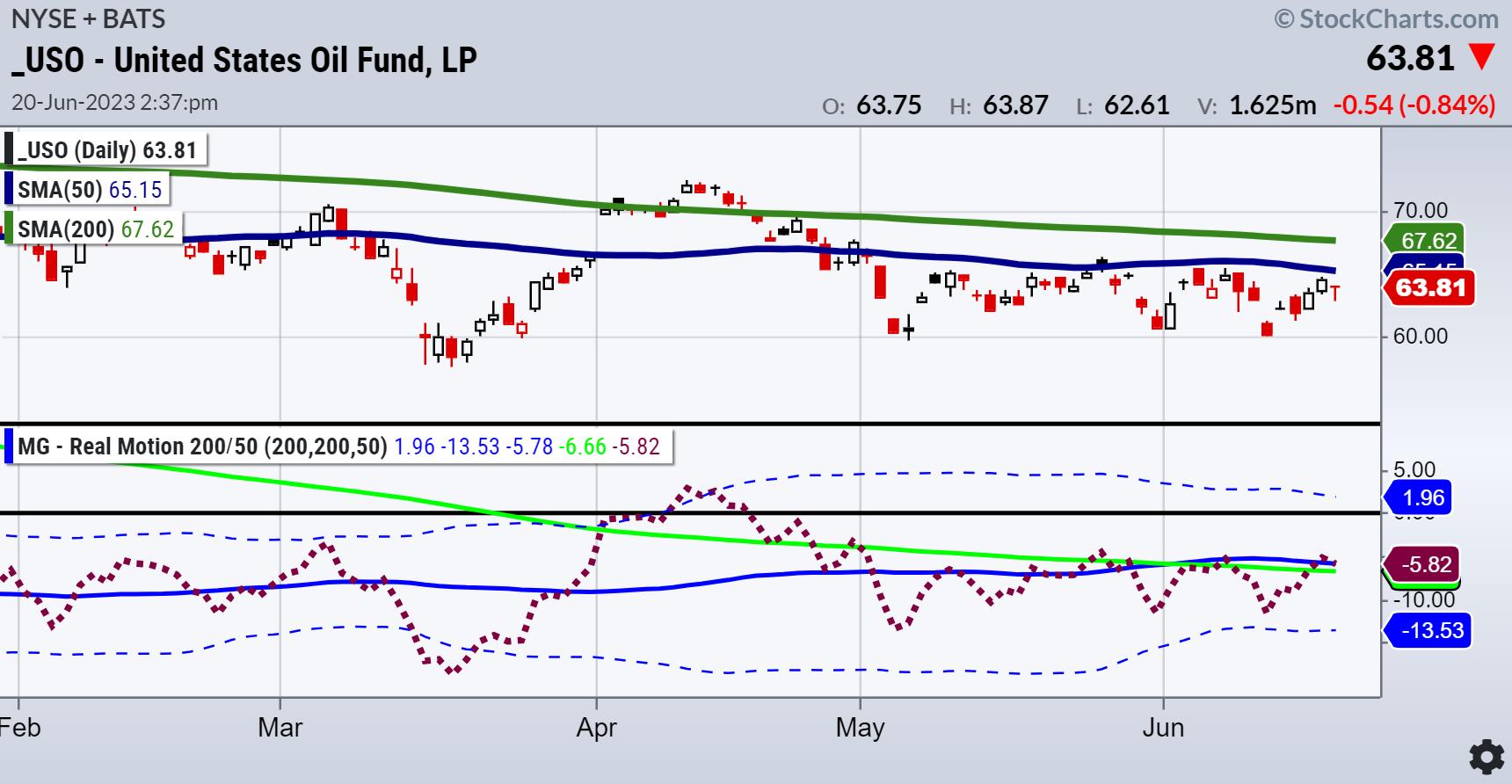1512x784 pixels.
Task: Click the Feb date axis label
Action: click(20, 728)
